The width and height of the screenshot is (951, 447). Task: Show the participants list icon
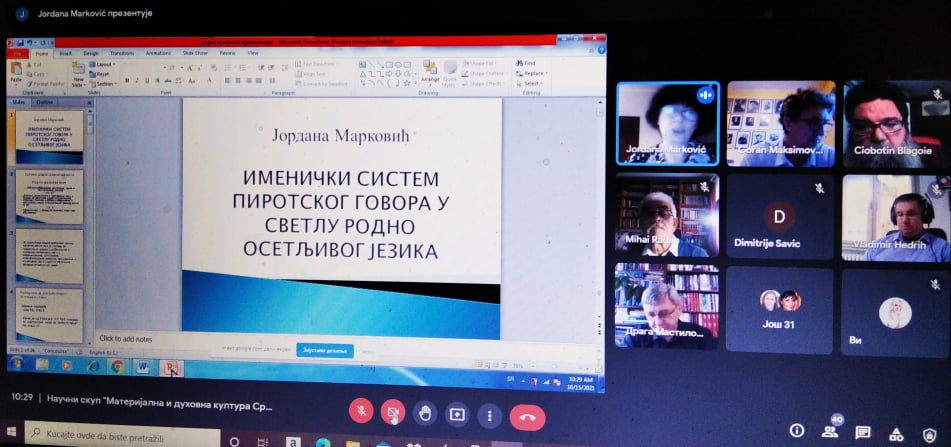tap(830, 431)
